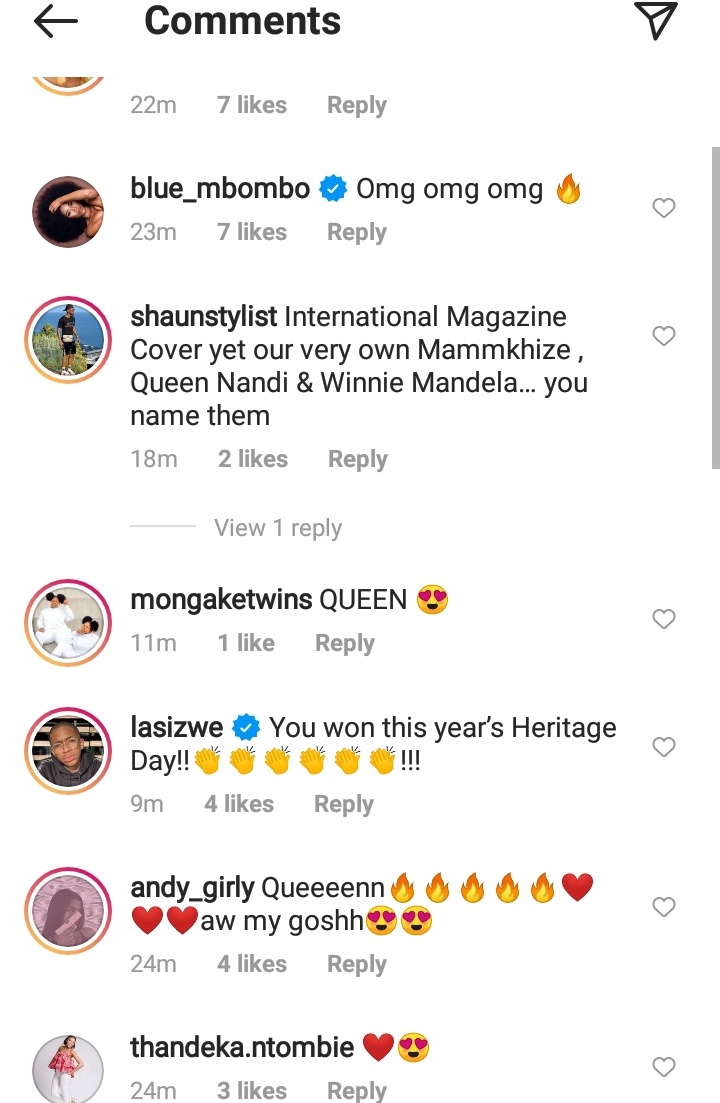Tap heart beside thandeka.ntombie's comment
This screenshot has width=720, height=1103.
point(664,1066)
